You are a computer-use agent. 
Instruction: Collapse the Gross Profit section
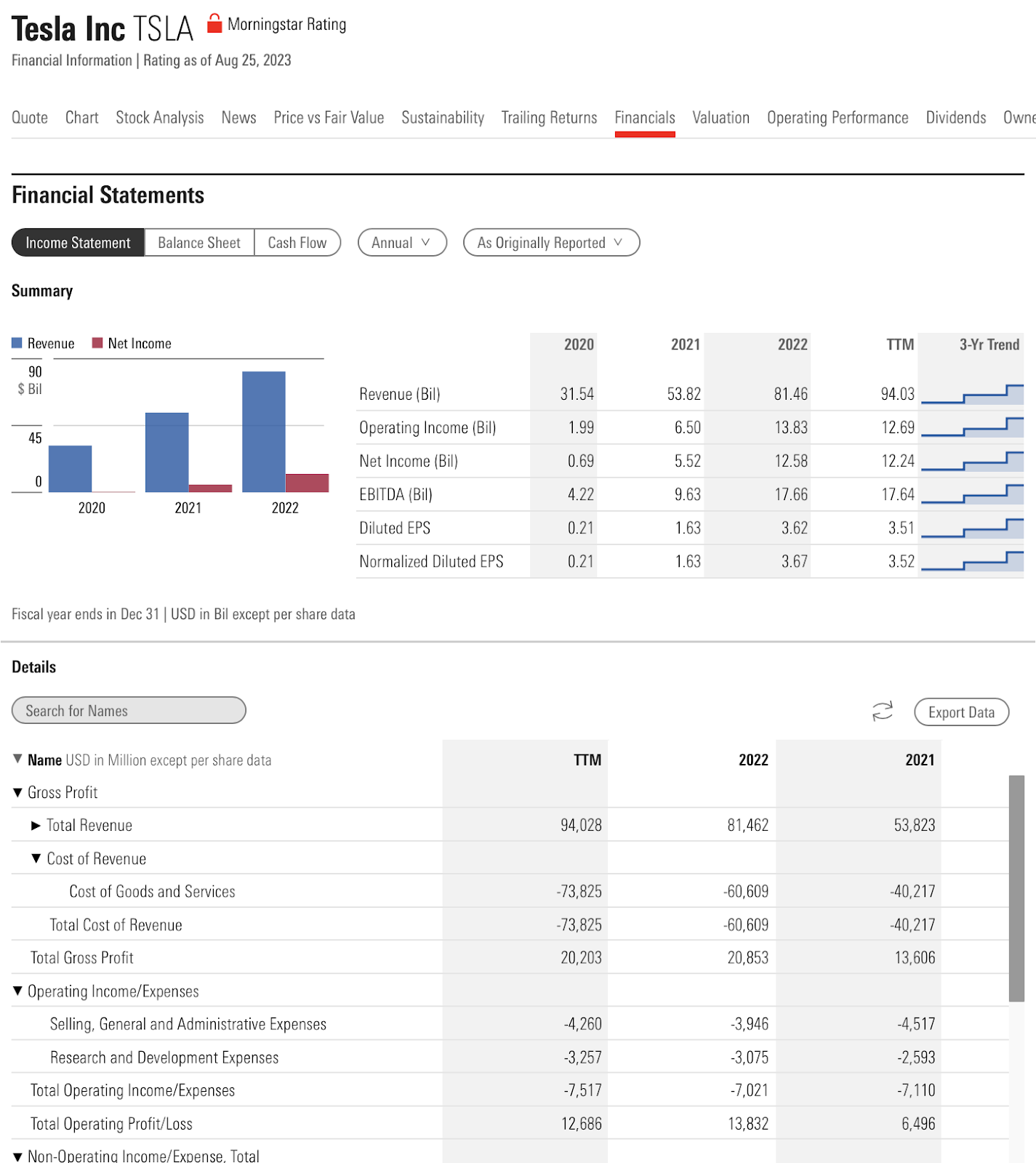tap(17, 793)
